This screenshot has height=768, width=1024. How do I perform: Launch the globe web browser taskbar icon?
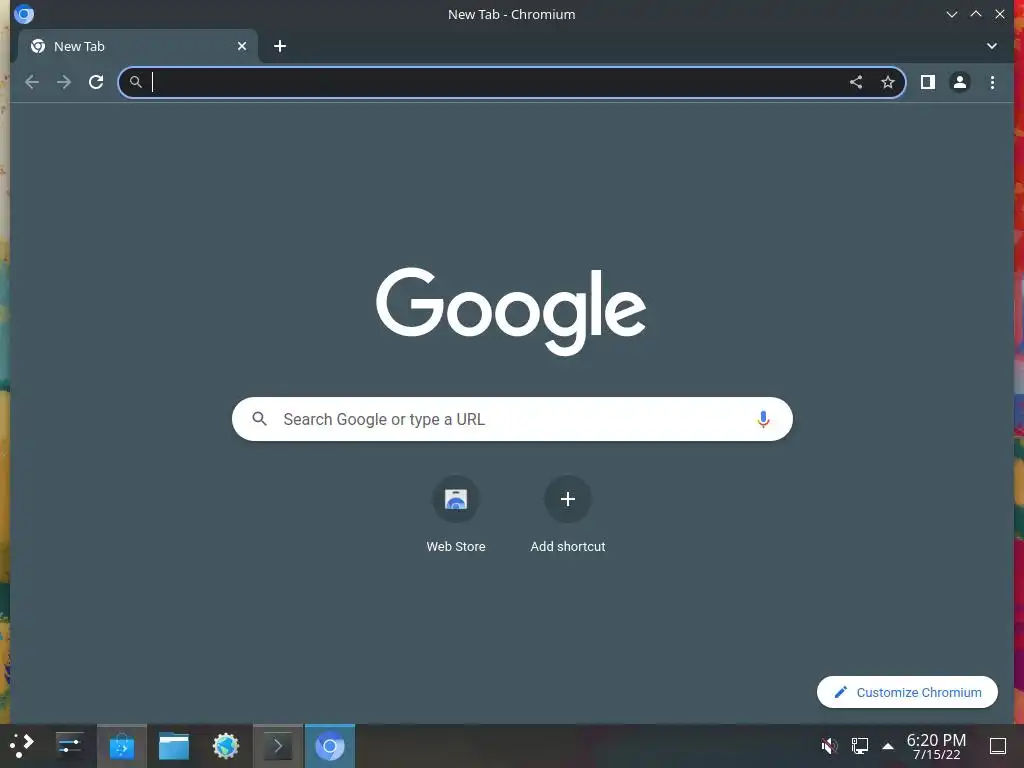point(226,746)
